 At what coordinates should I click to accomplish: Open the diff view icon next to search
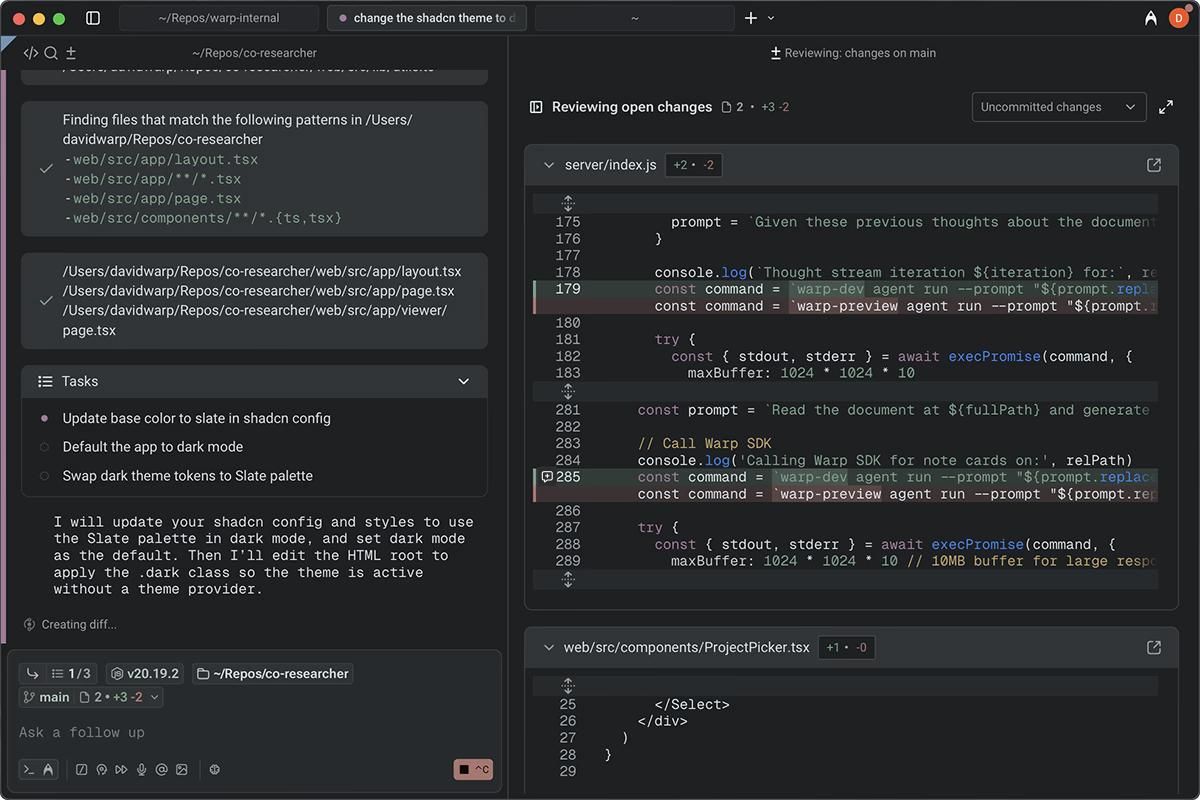(x=70, y=53)
